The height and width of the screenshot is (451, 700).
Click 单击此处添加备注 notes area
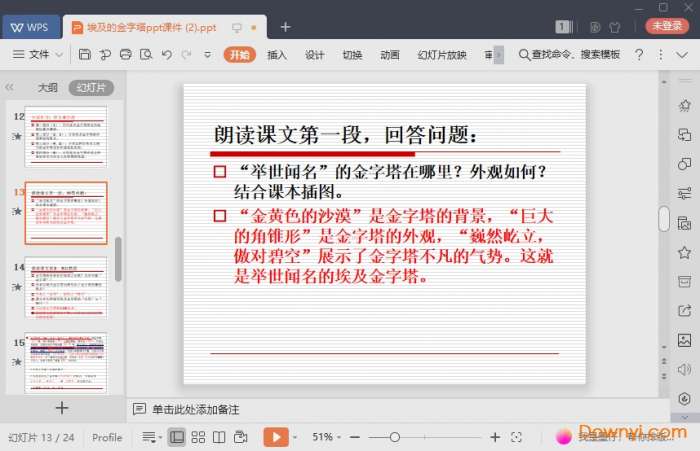196,409
